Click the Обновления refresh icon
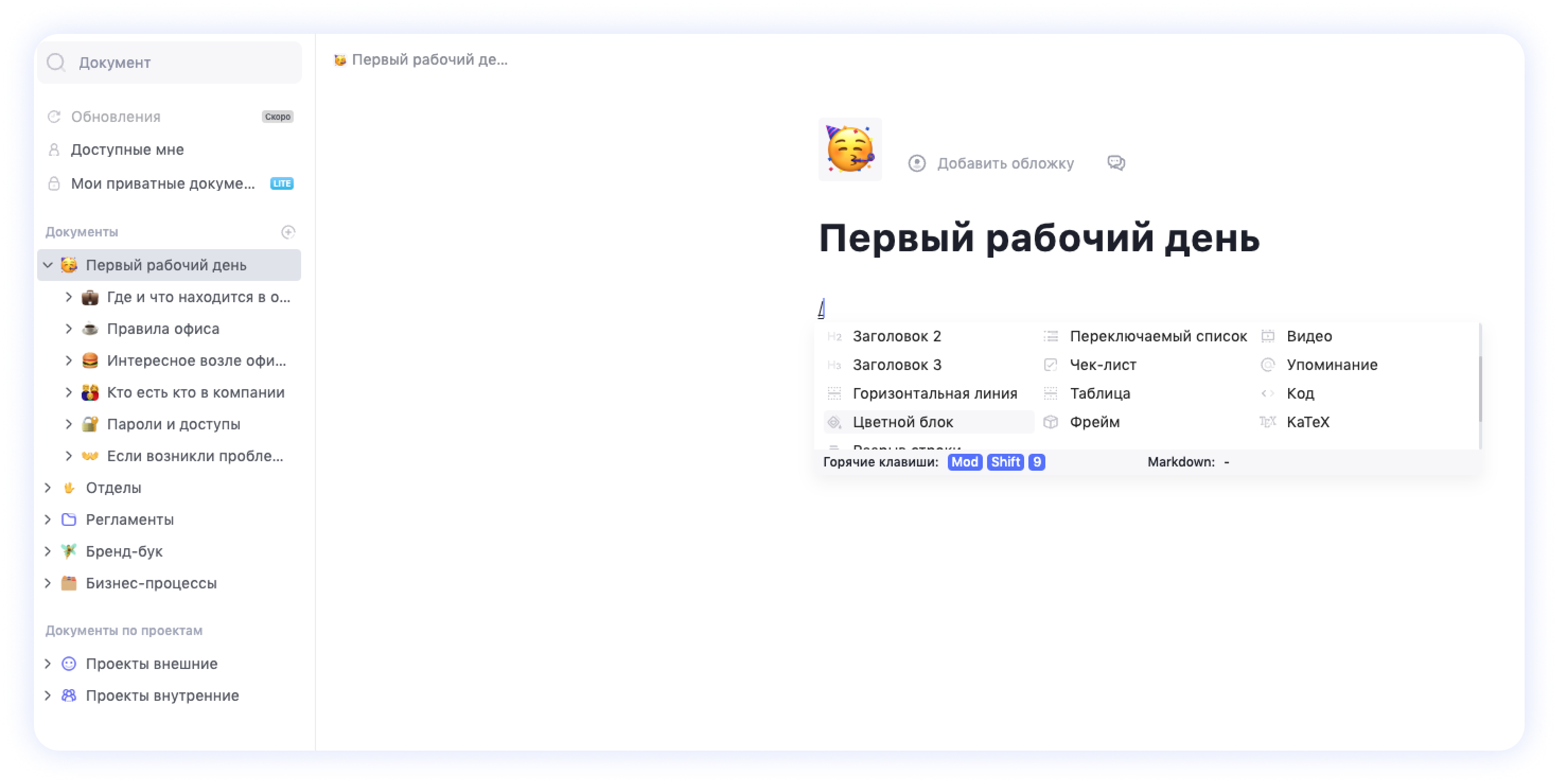The width and height of the screenshot is (1558, 784). tap(54, 117)
